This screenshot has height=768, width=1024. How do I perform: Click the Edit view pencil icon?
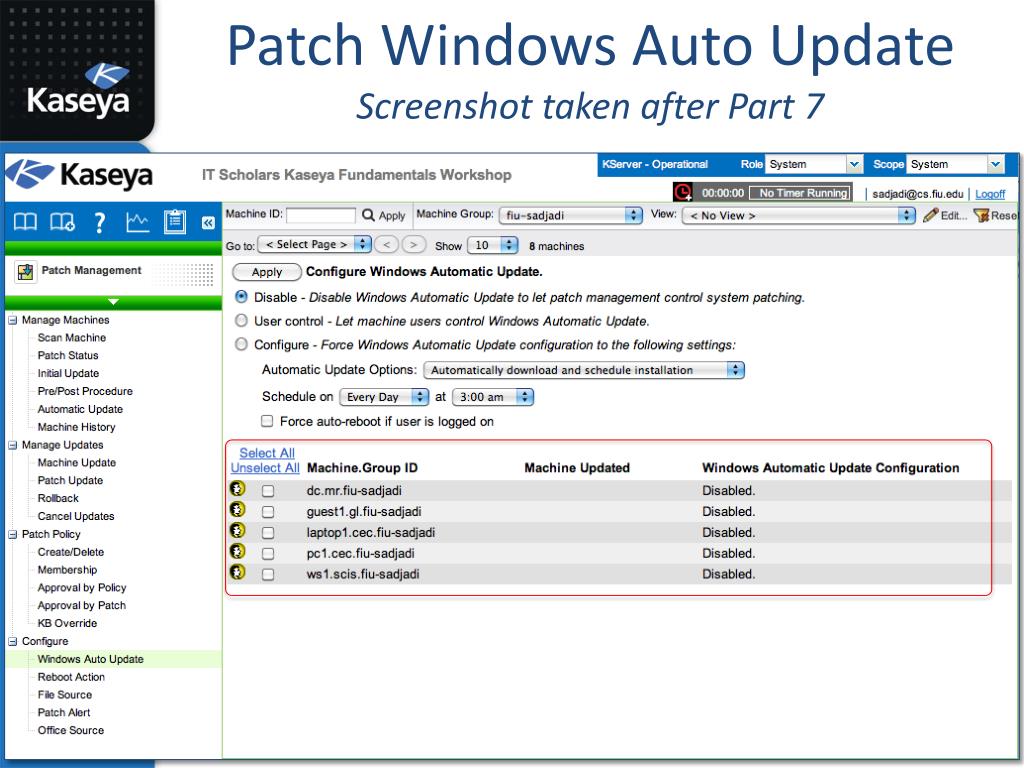[931, 215]
